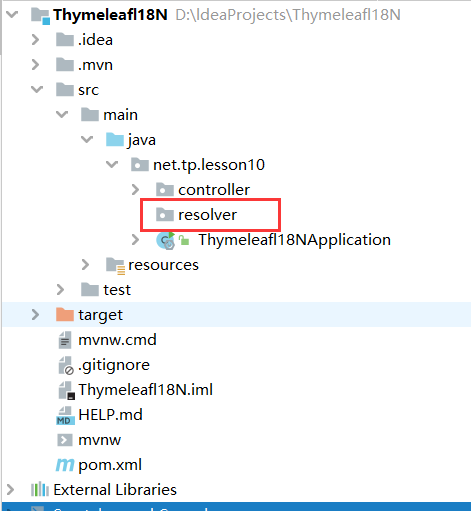Select the target folder
The height and width of the screenshot is (511, 471).
100,315
